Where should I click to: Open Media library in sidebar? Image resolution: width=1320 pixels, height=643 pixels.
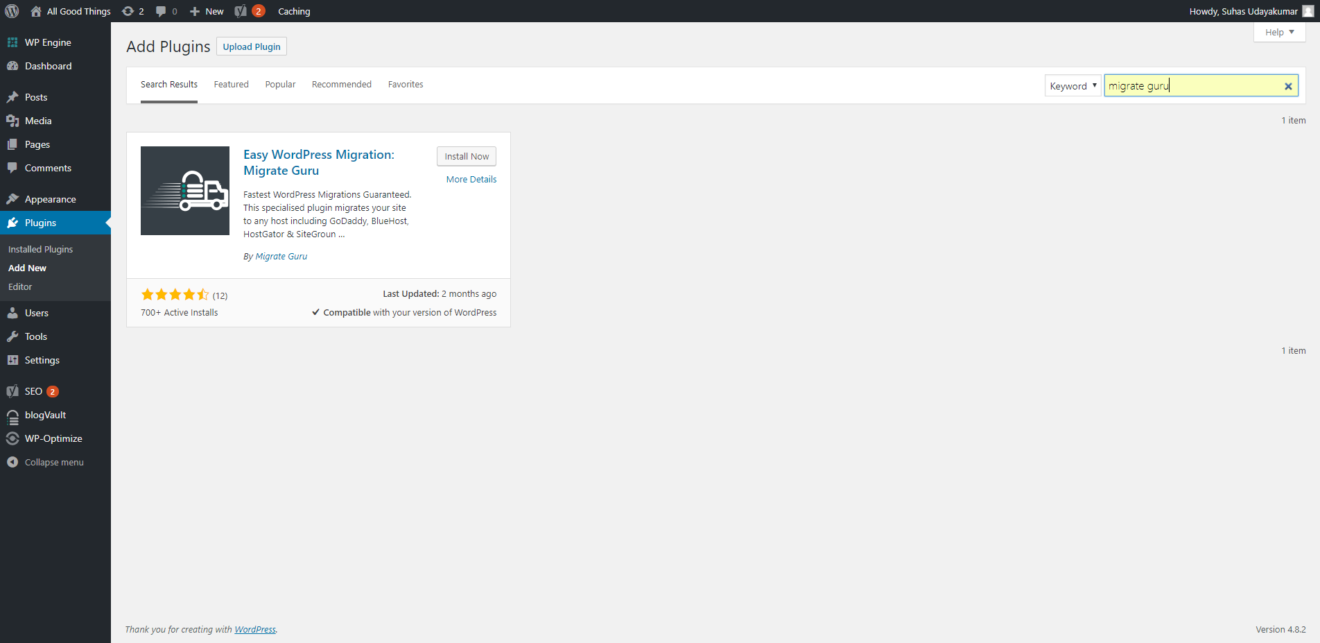point(55,121)
